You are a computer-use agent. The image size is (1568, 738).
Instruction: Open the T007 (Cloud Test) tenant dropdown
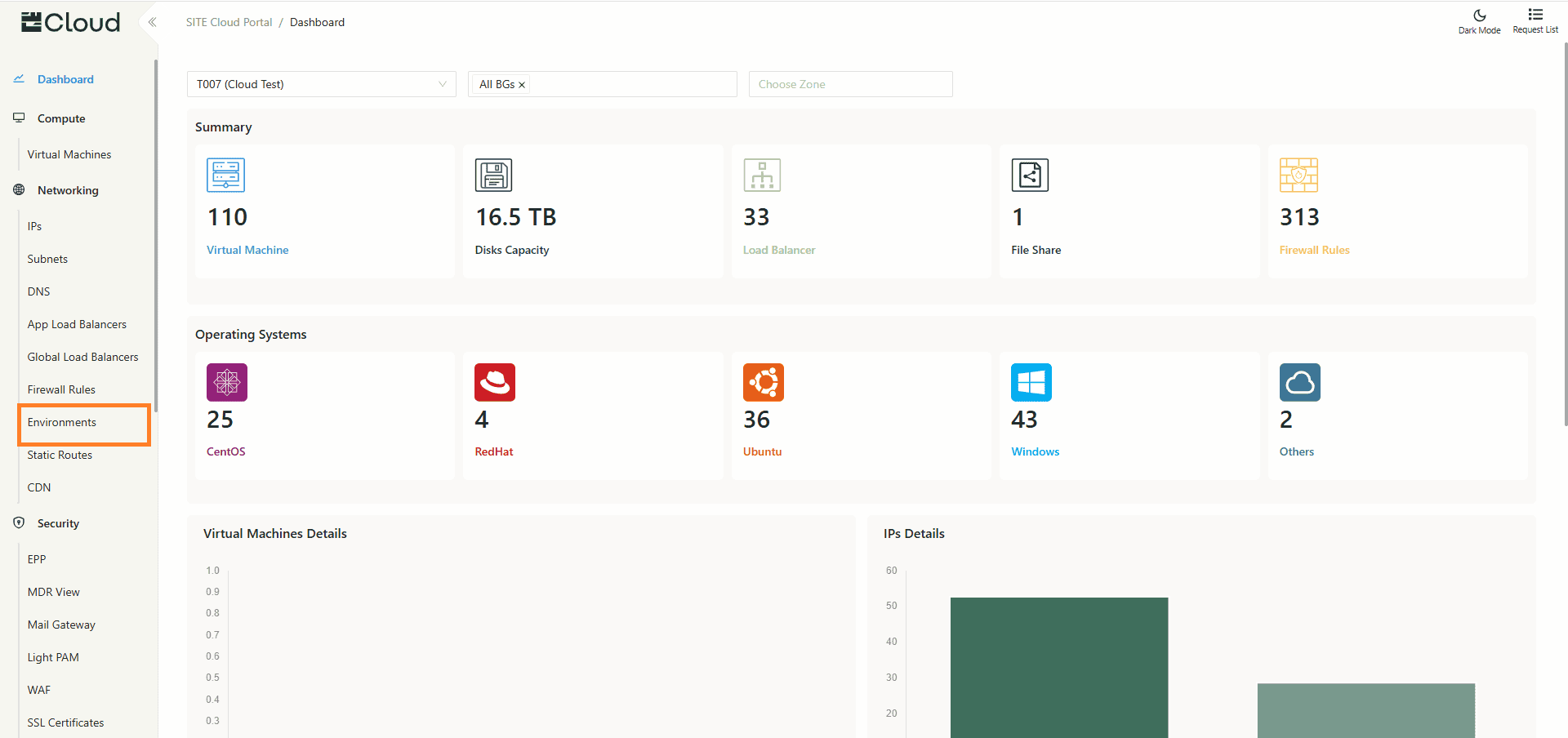coord(321,84)
